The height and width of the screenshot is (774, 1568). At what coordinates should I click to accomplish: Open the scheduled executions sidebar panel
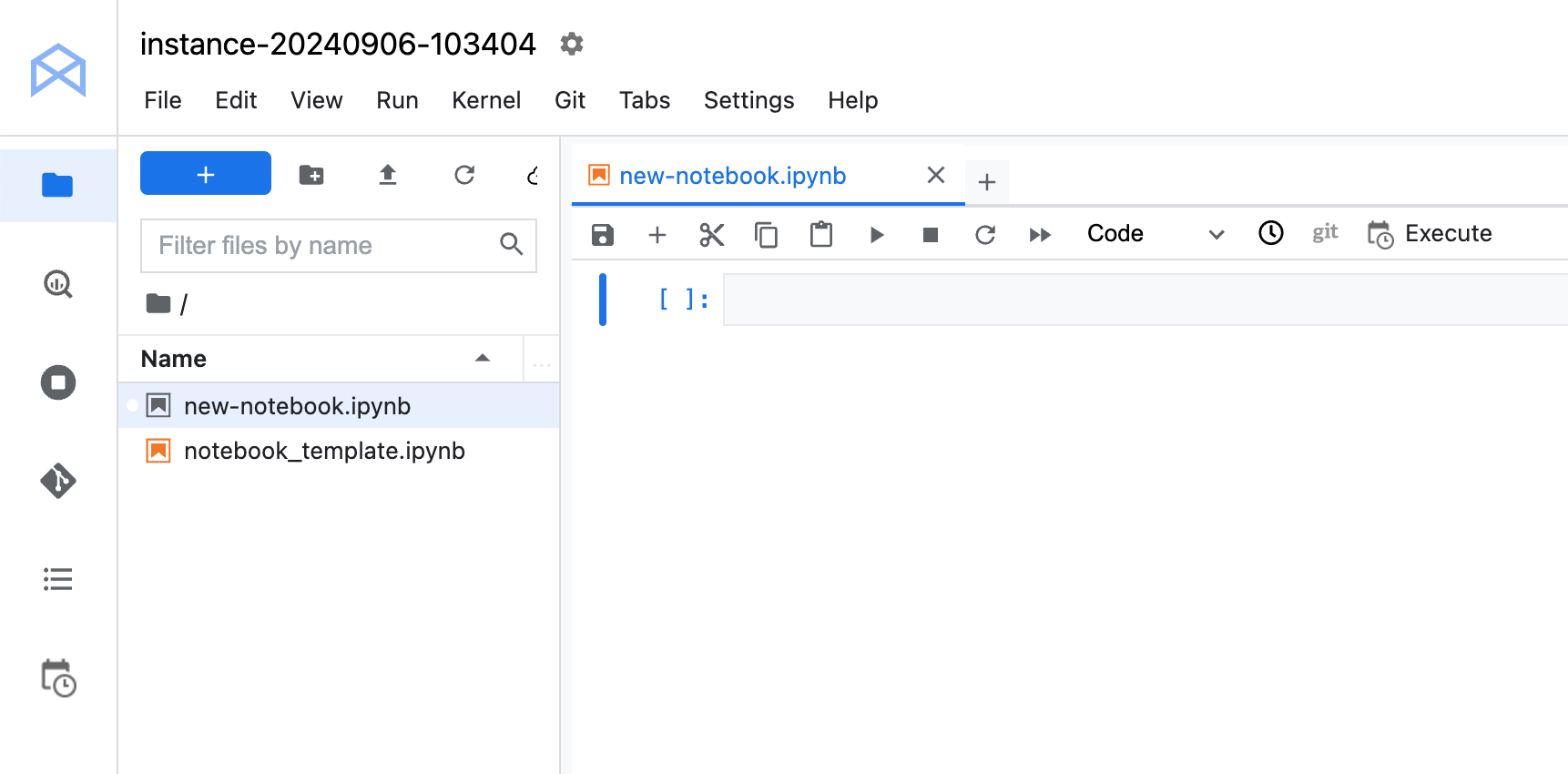(58, 678)
